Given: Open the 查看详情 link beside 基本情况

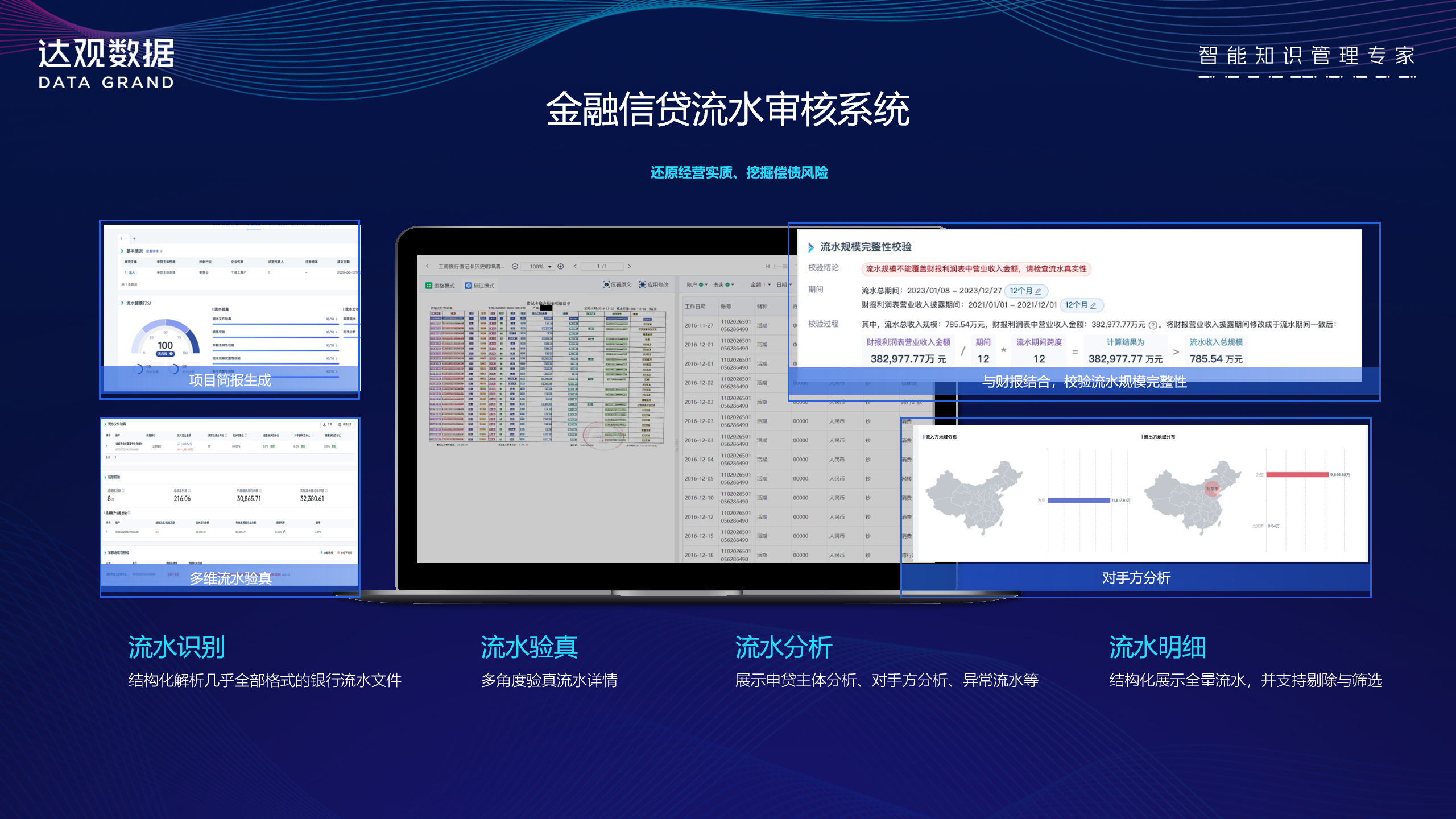Looking at the screenshot, I should click(154, 251).
